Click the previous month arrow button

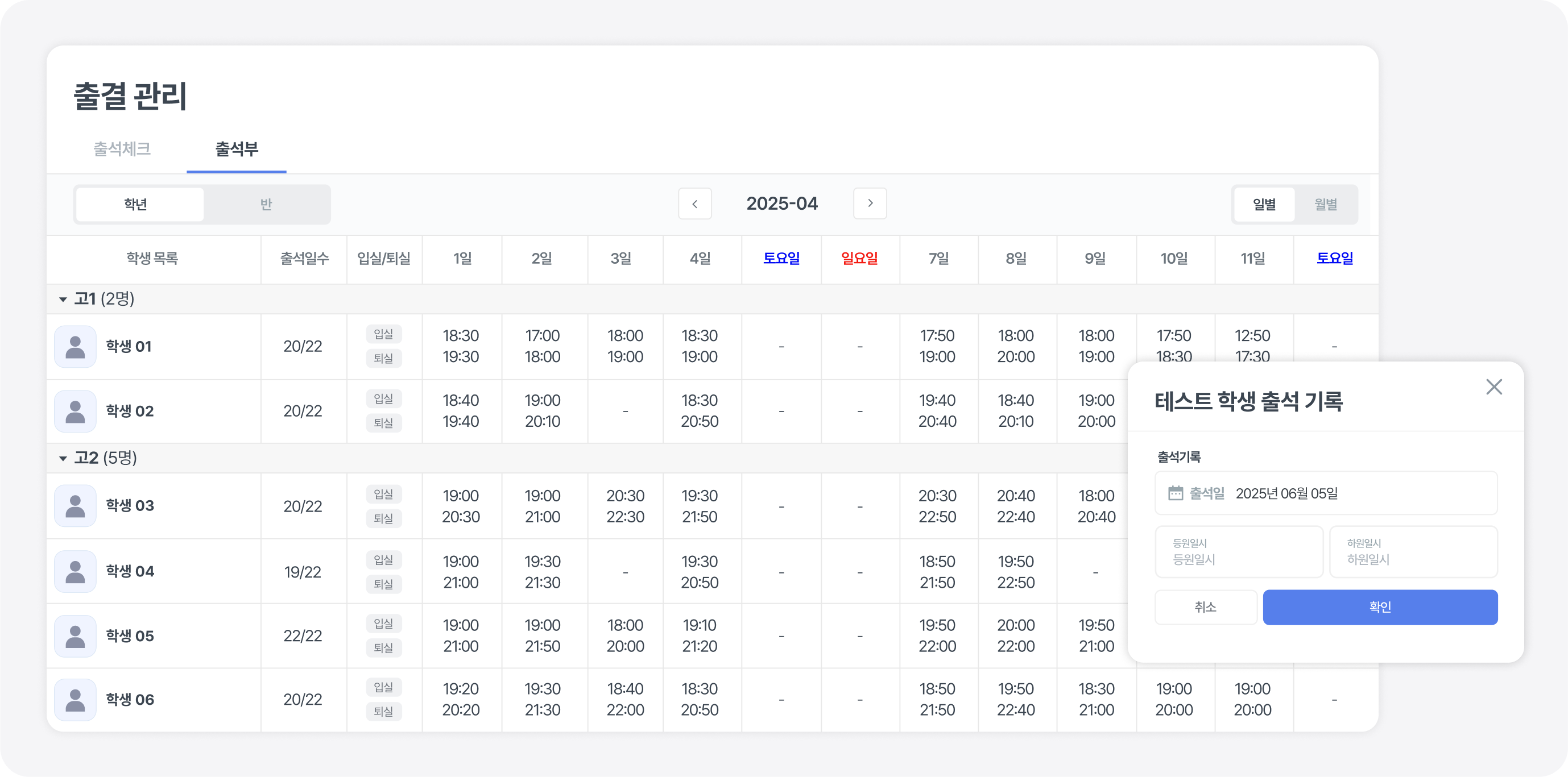694,204
